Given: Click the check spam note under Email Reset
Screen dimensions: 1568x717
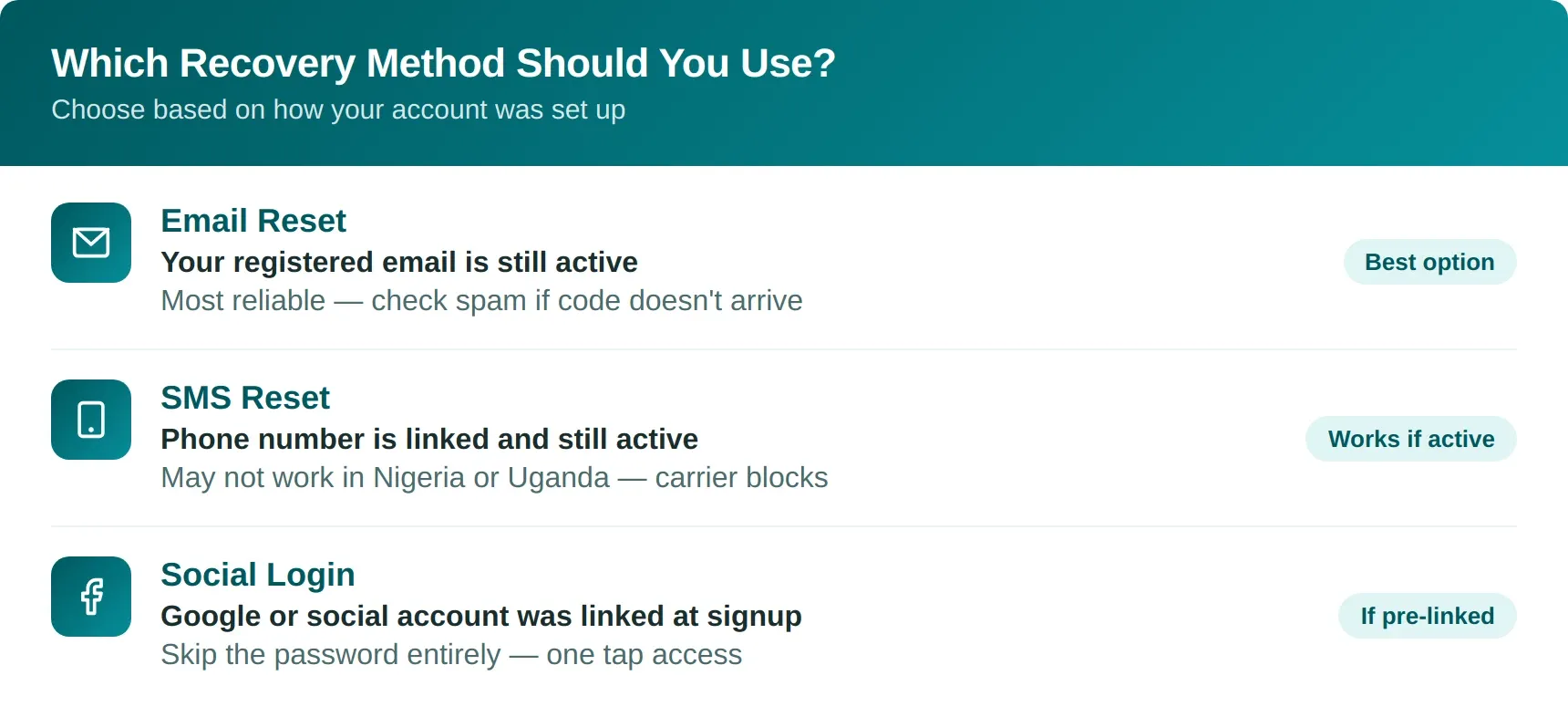Looking at the screenshot, I should coord(481,300).
